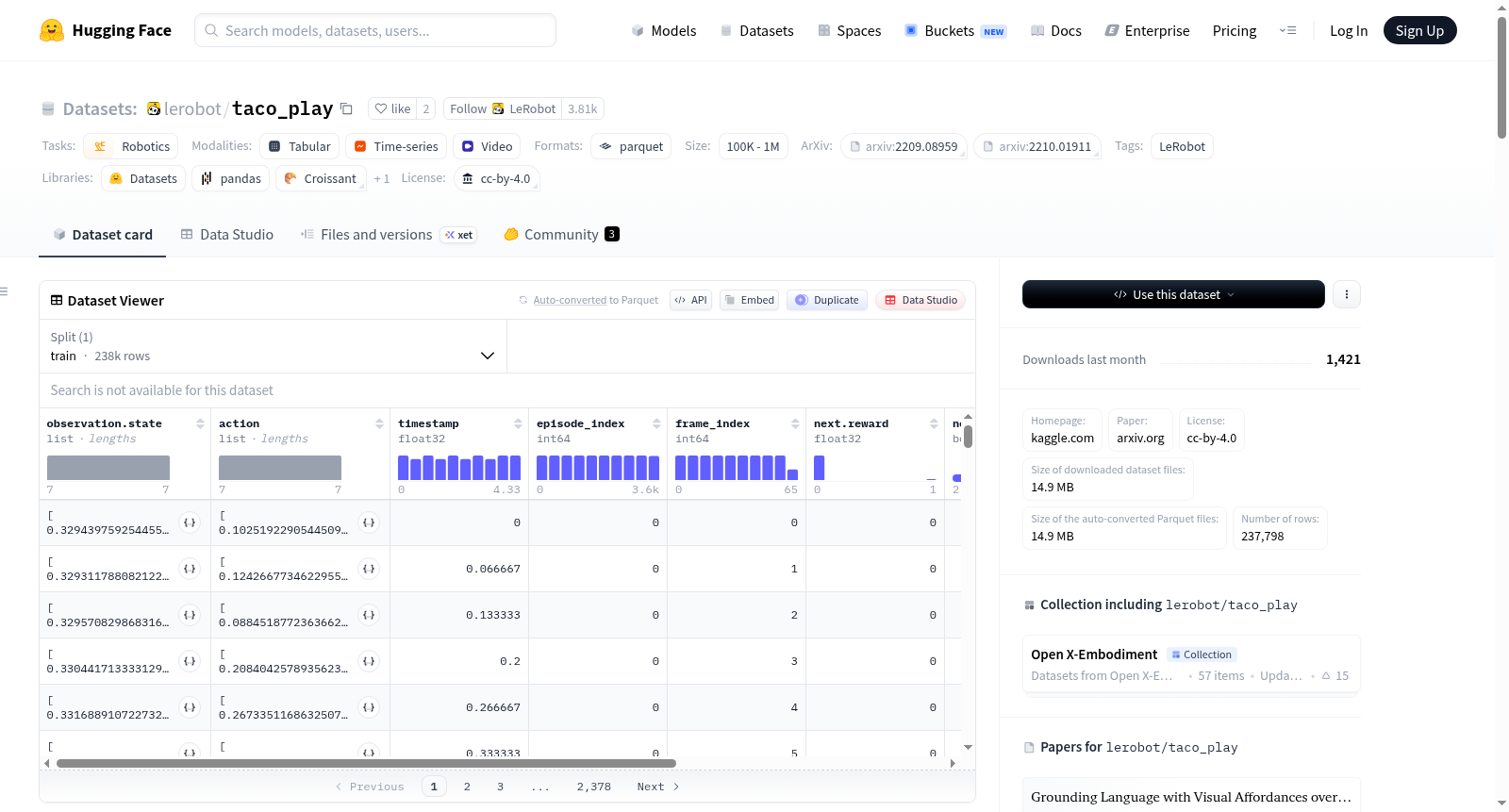1509x812 pixels.
Task: Click the Sign Up button
Action: click(x=1420, y=30)
